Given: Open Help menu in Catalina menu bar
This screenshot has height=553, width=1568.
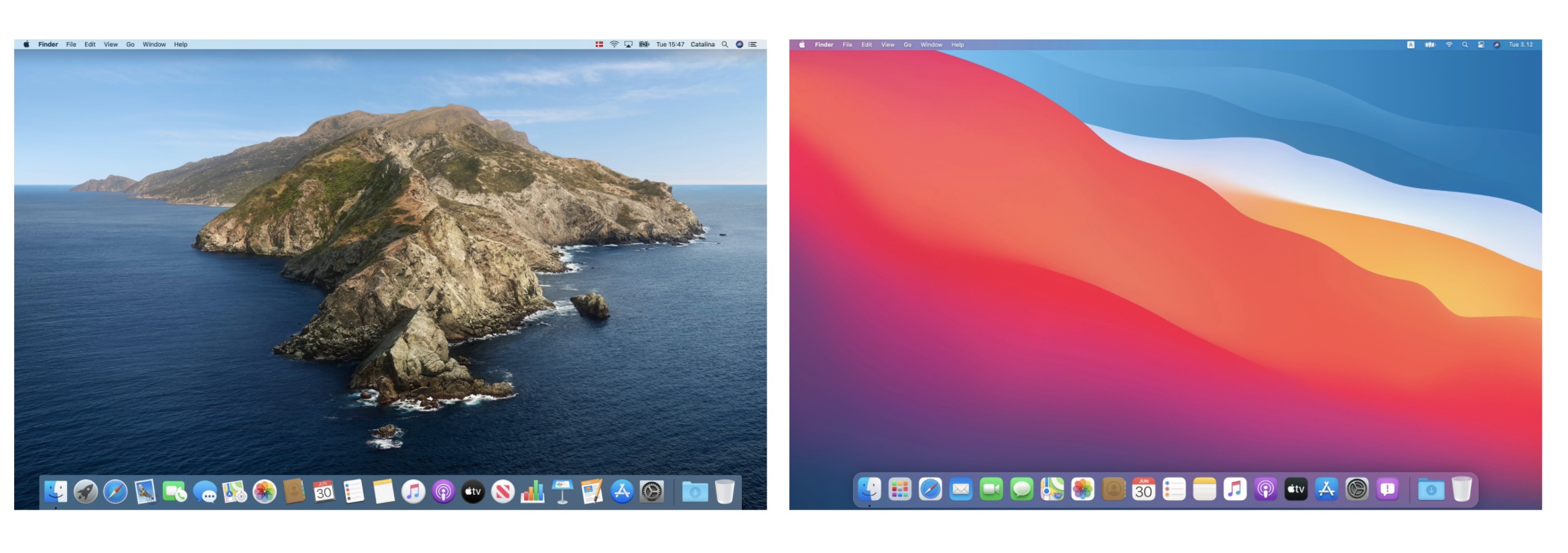Looking at the screenshot, I should 181,44.
